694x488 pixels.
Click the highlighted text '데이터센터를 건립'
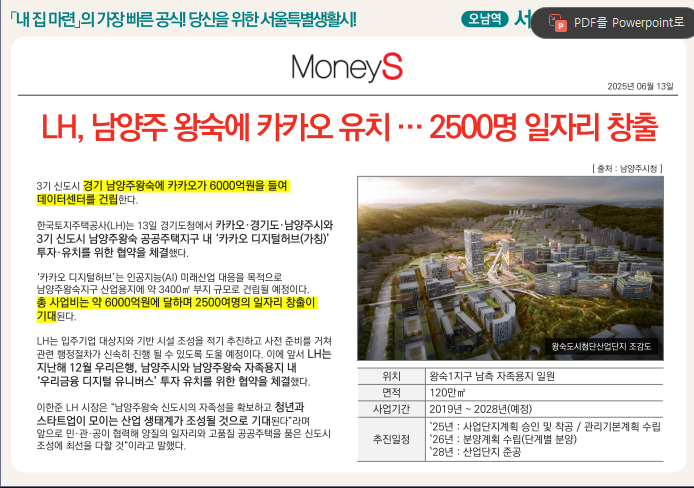pos(77,199)
